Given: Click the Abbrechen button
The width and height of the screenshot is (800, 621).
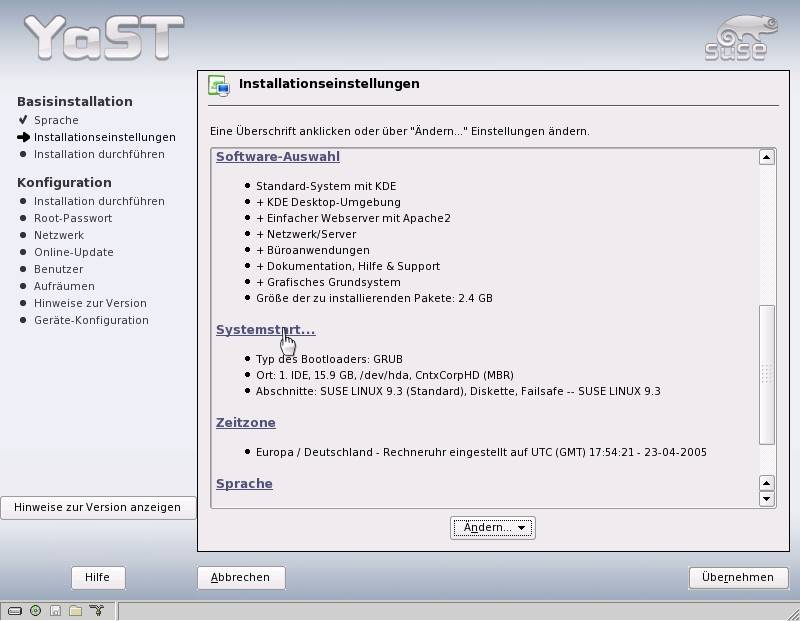Looking at the screenshot, I should click(241, 577).
